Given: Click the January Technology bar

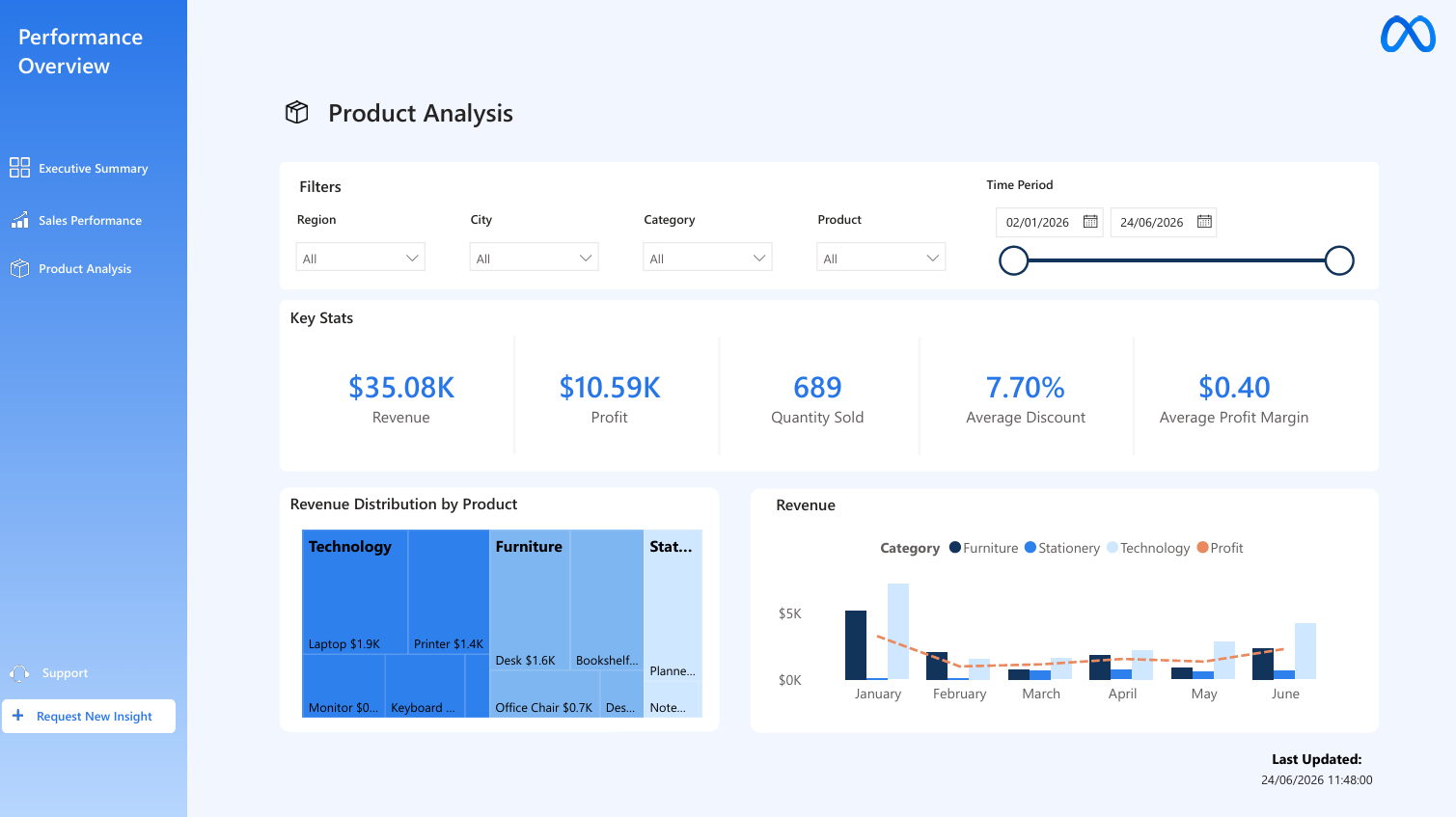Looking at the screenshot, I should [x=898, y=632].
